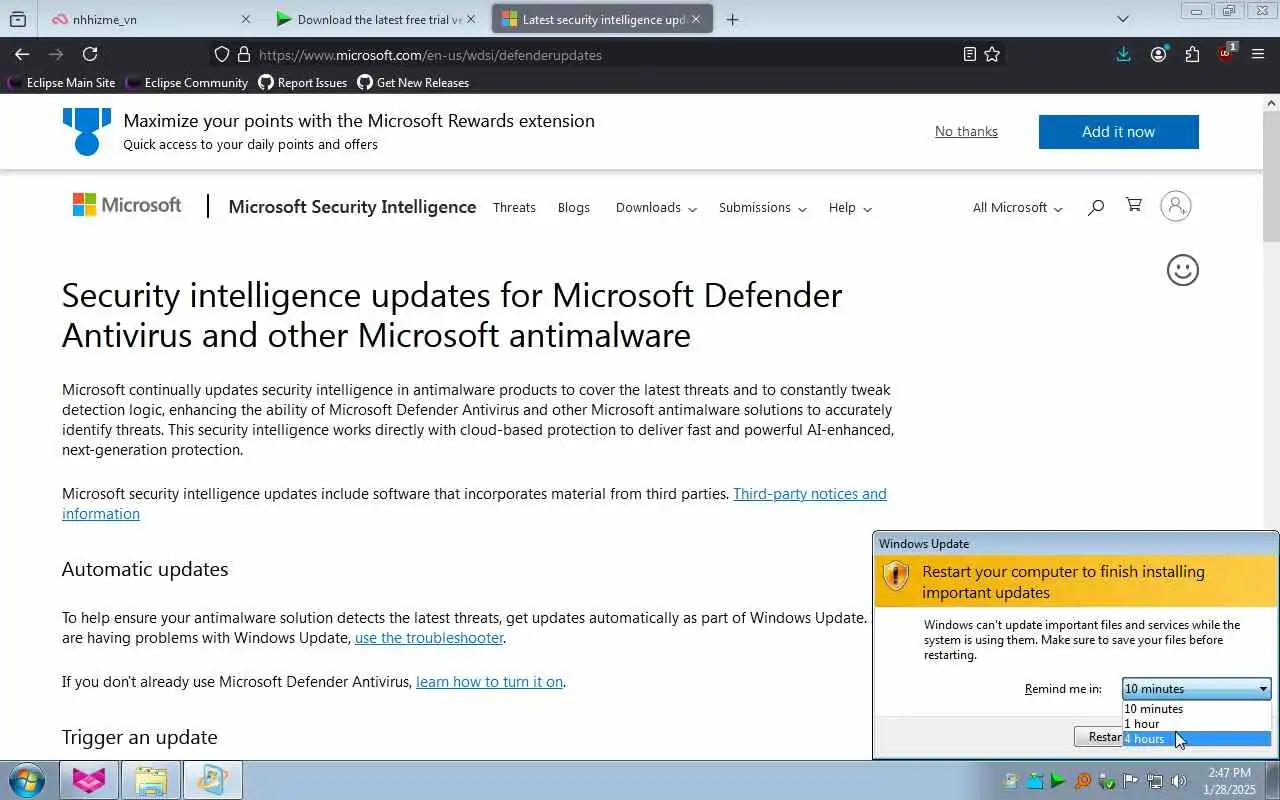This screenshot has height=800, width=1280.
Task: Open the use the troubleshooter link
Action: tap(429, 637)
